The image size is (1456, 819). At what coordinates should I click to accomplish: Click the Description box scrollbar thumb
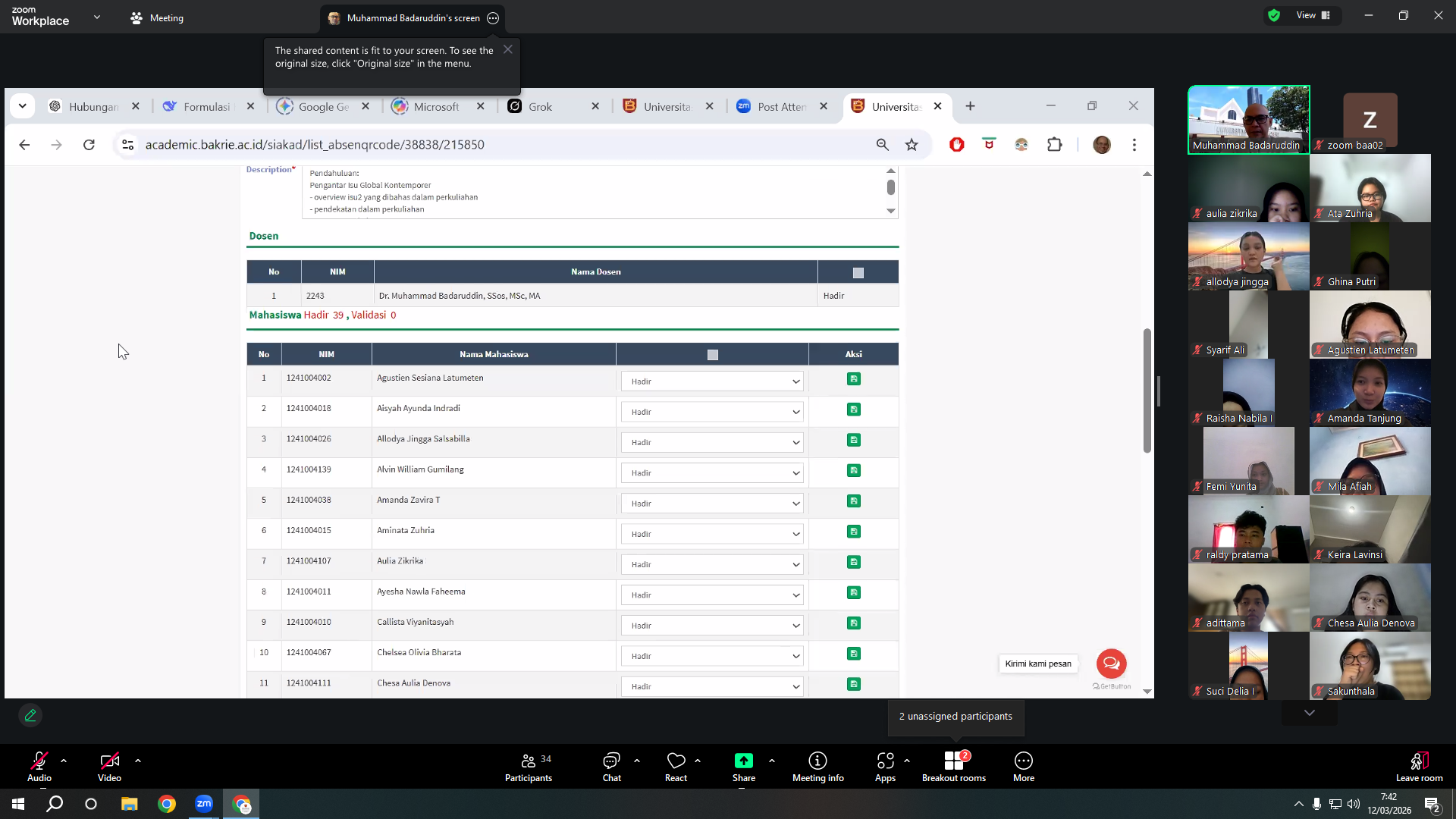891,187
